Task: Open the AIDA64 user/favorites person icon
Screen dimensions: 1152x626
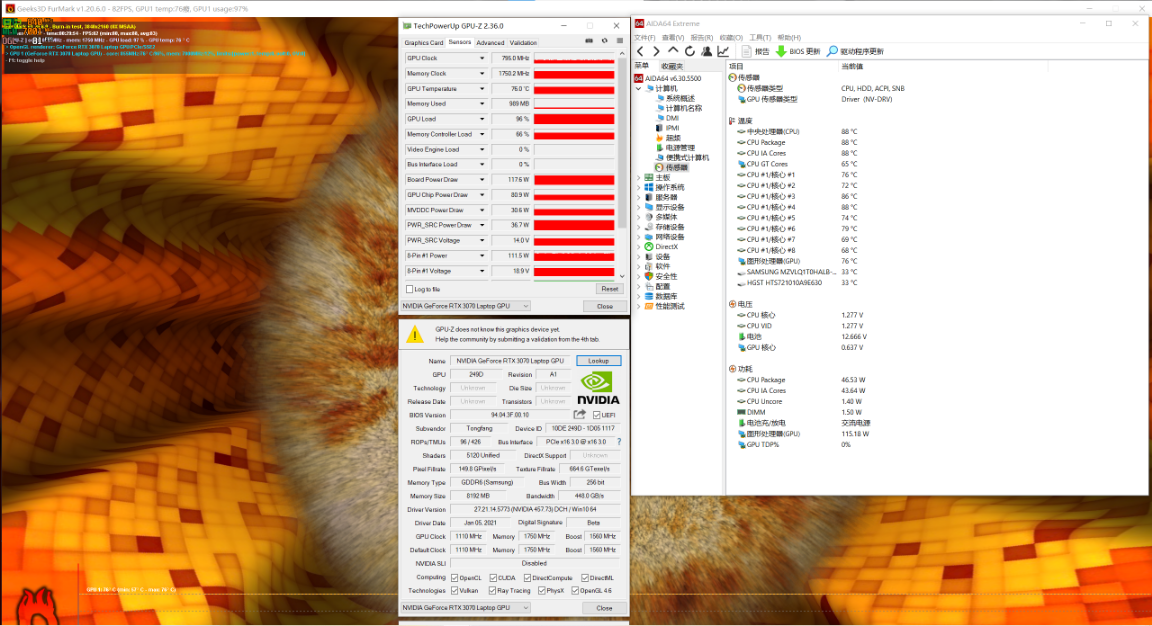Action: (x=706, y=51)
